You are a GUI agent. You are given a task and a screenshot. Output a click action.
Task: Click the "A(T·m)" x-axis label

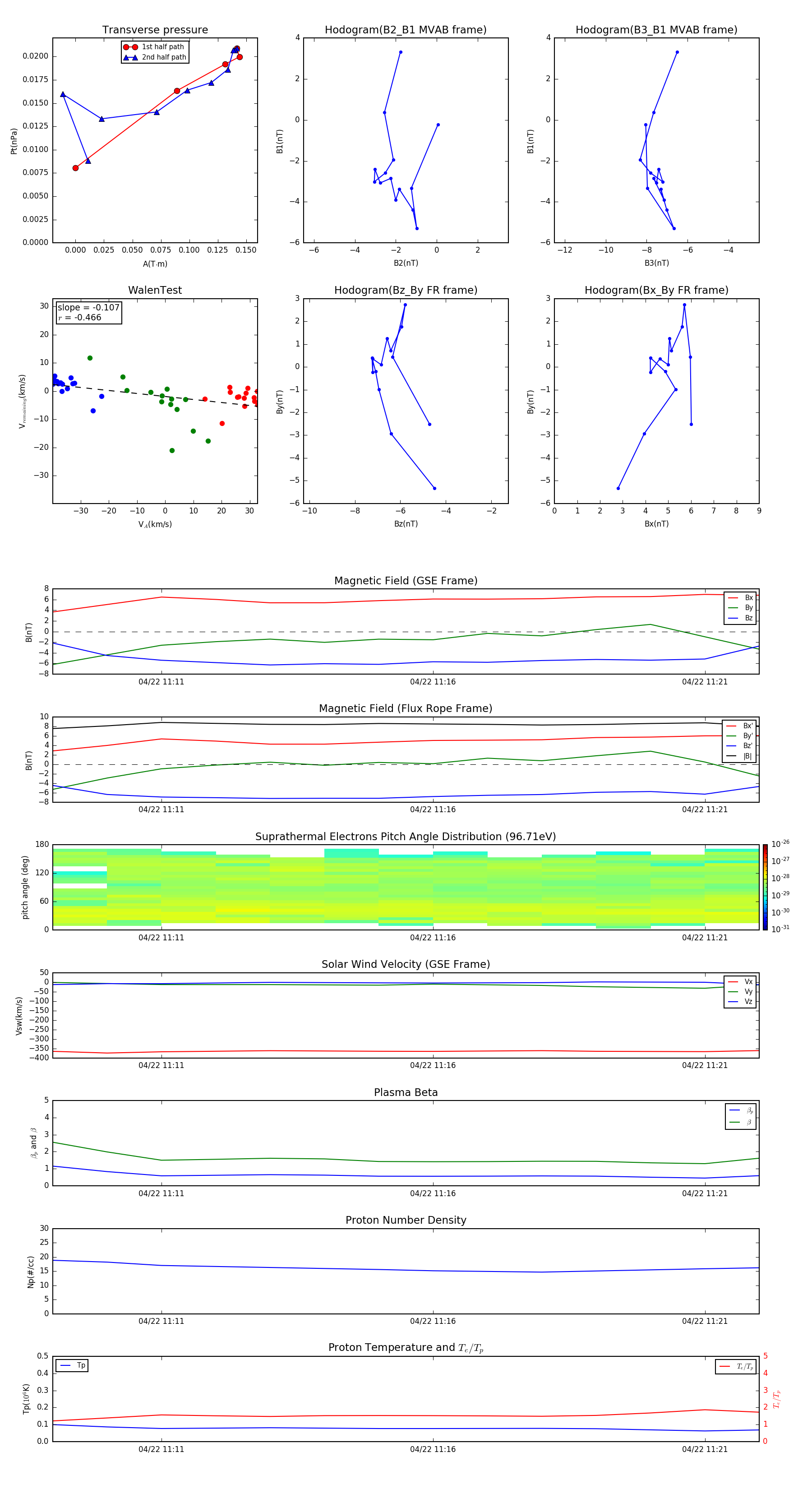pos(155,264)
